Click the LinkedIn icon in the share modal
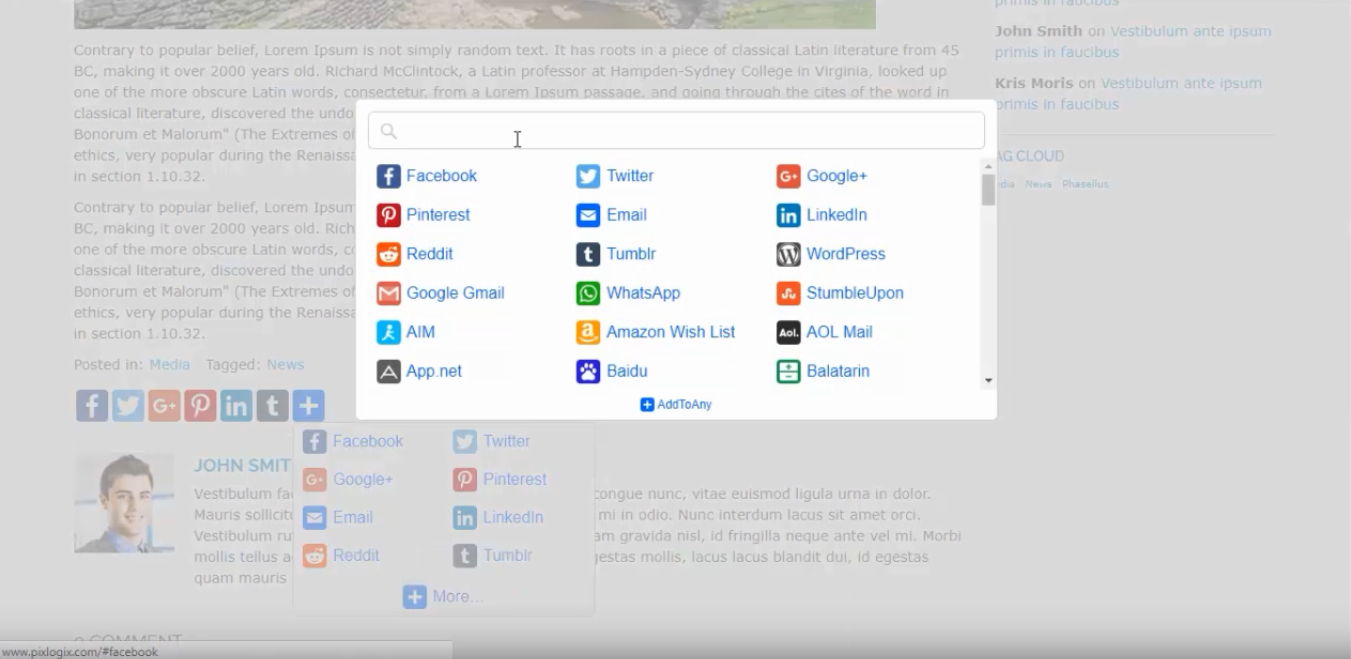This screenshot has height=659, width=1351. (x=788, y=215)
